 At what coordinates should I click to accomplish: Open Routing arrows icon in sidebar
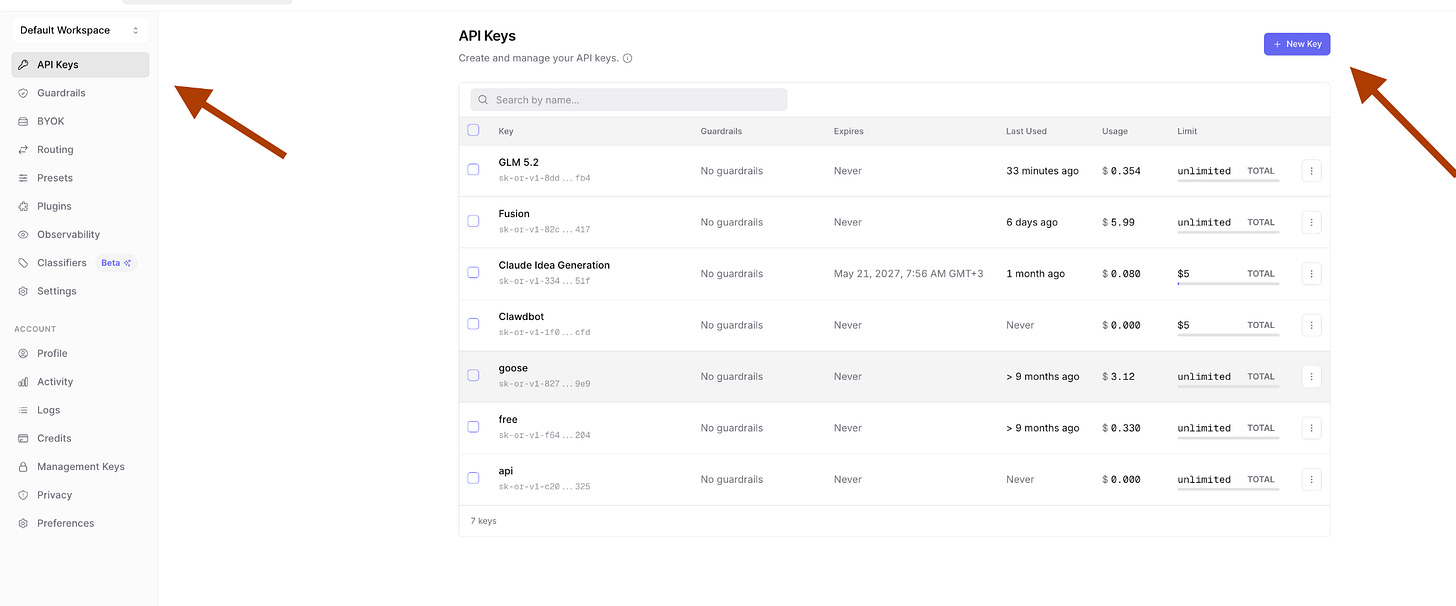tap(24, 150)
